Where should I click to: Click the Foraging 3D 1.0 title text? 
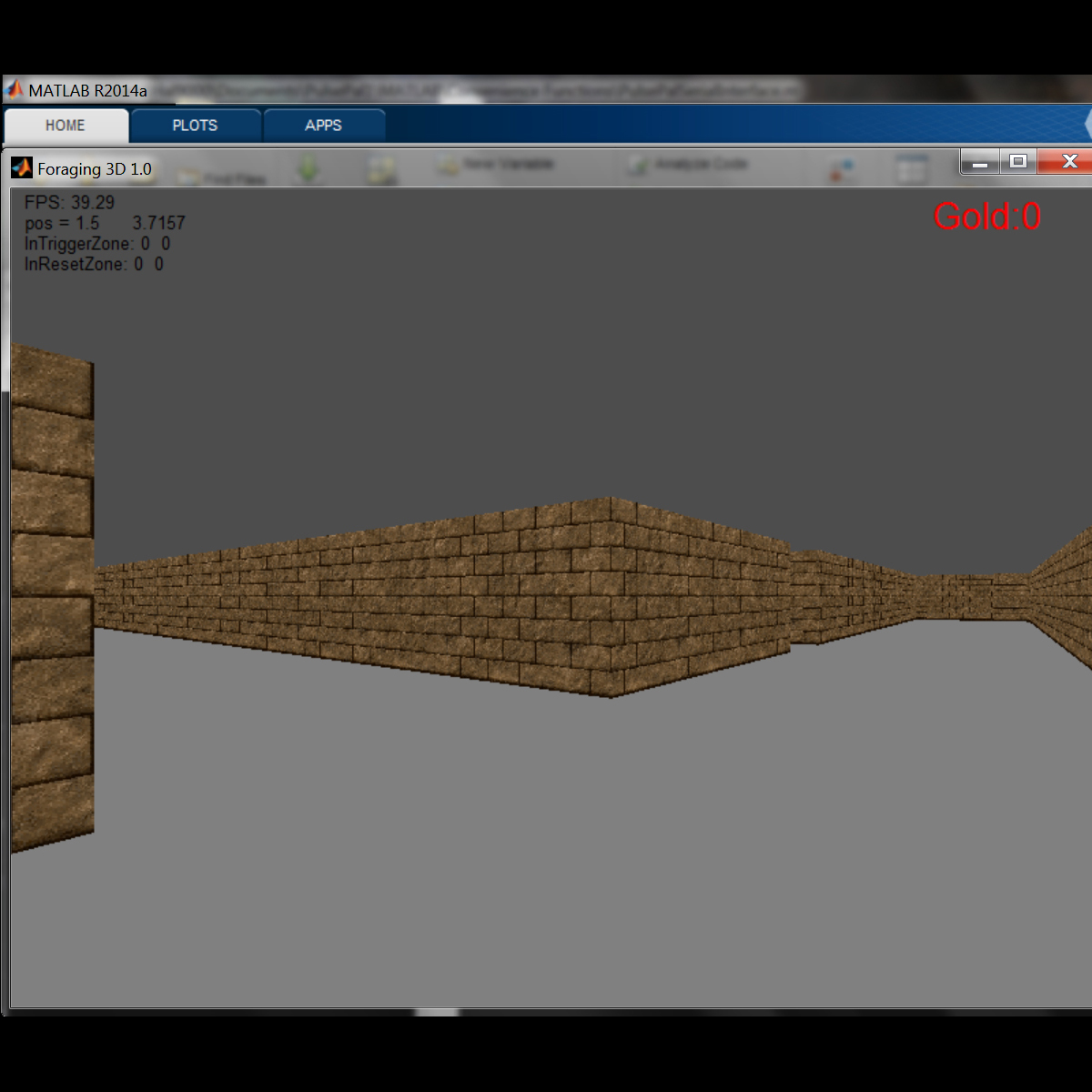click(95, 169)
